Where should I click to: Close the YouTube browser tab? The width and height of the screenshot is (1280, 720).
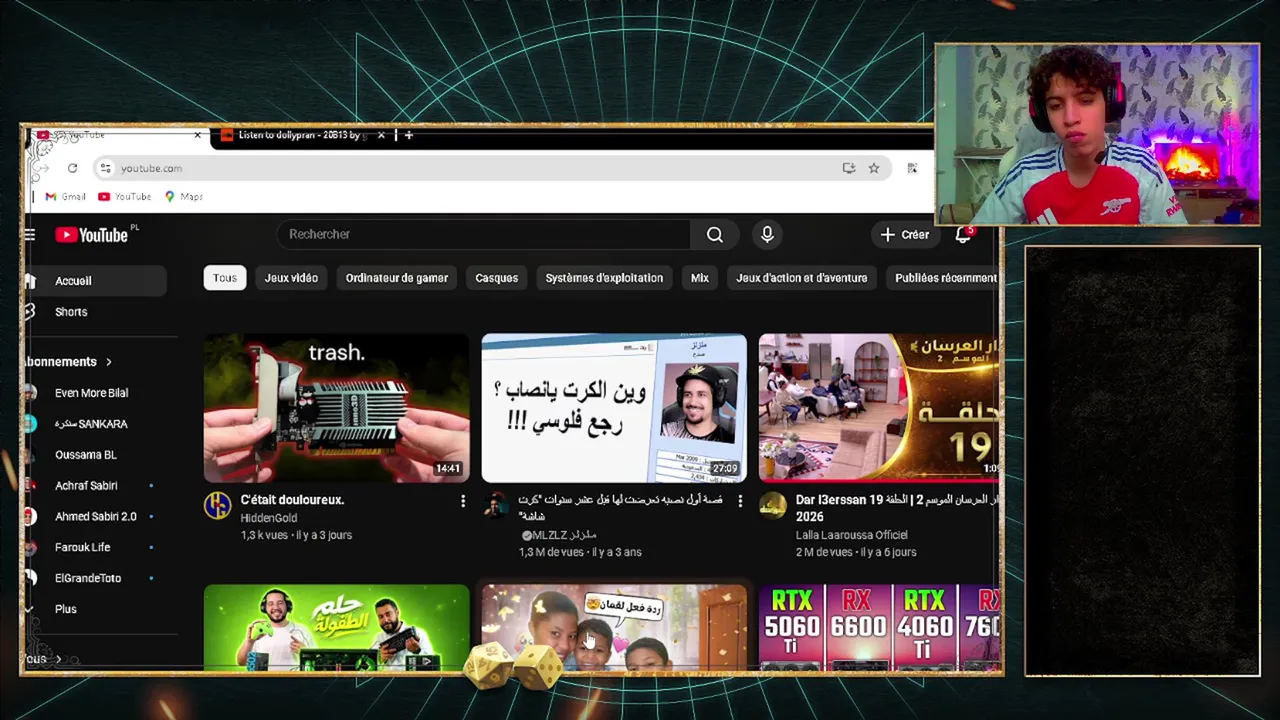pyautogui.click(x=197, y=135)
